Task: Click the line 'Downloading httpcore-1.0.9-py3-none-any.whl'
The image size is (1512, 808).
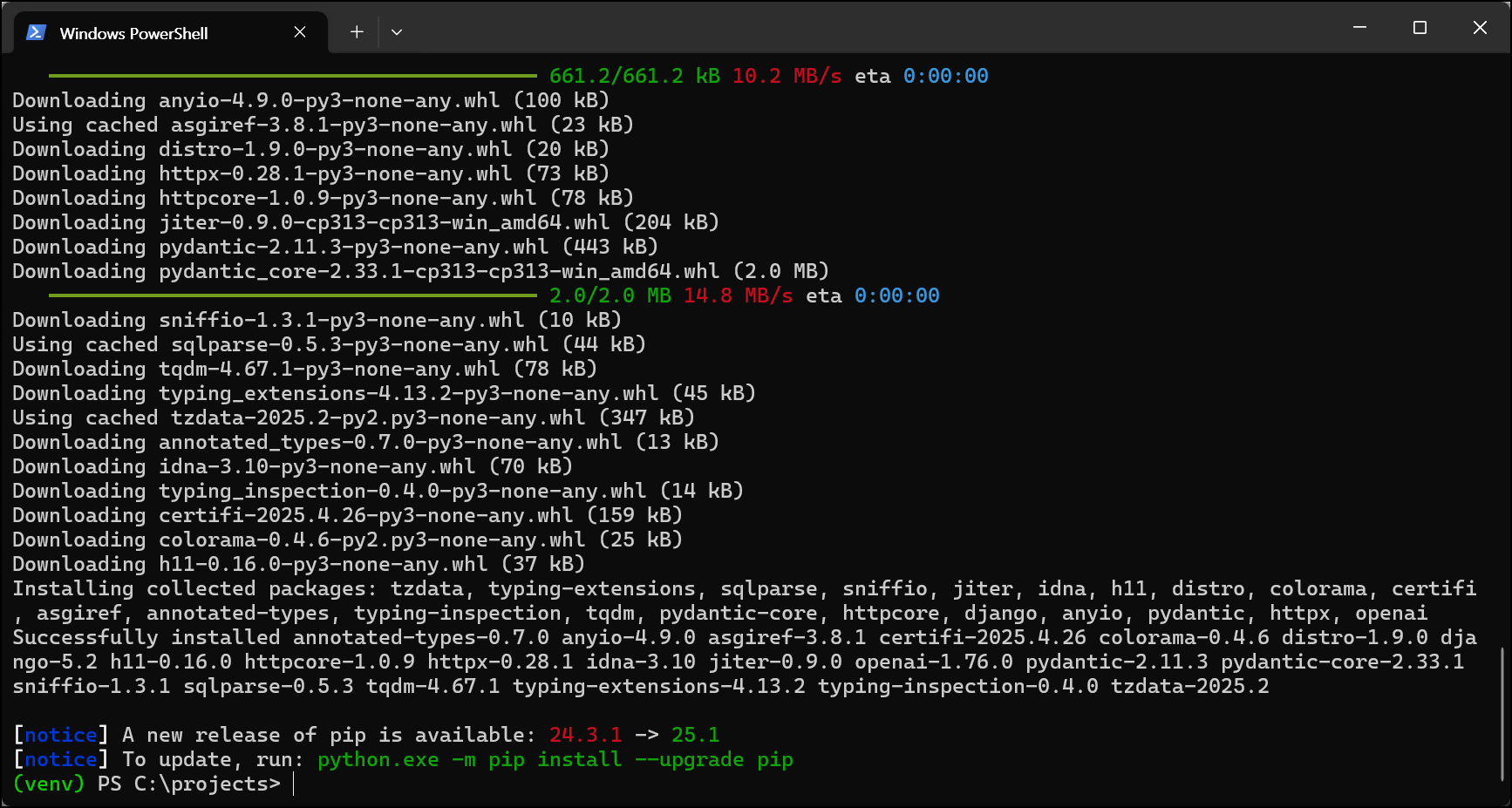Action: pyautogui.click(x=324, y=198)
